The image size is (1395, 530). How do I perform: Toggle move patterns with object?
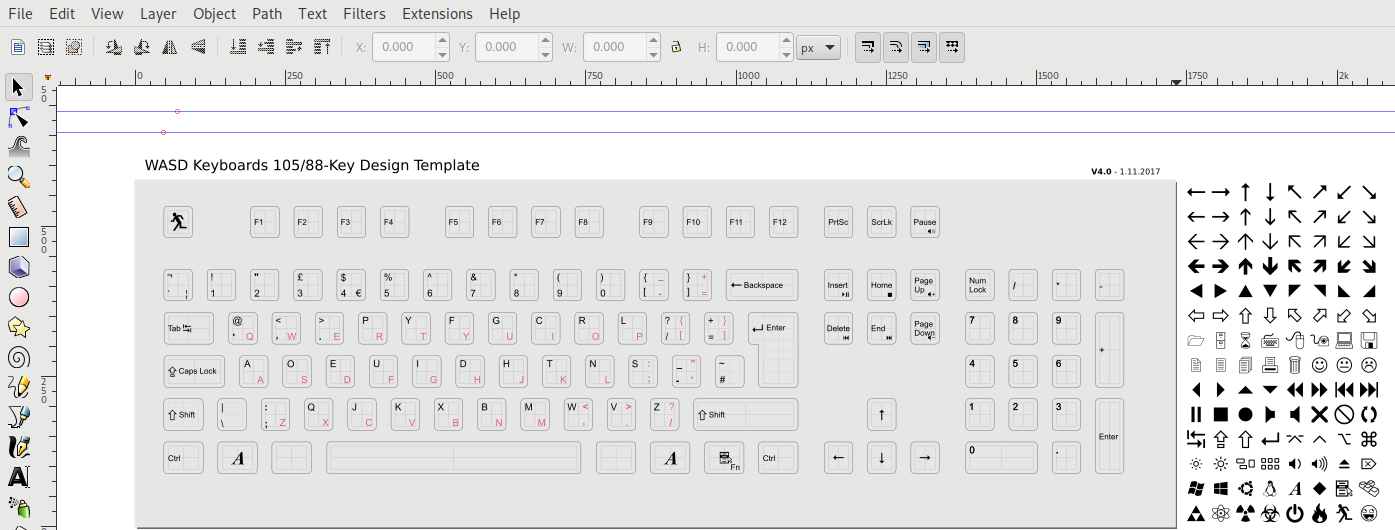tap(952, 47)
